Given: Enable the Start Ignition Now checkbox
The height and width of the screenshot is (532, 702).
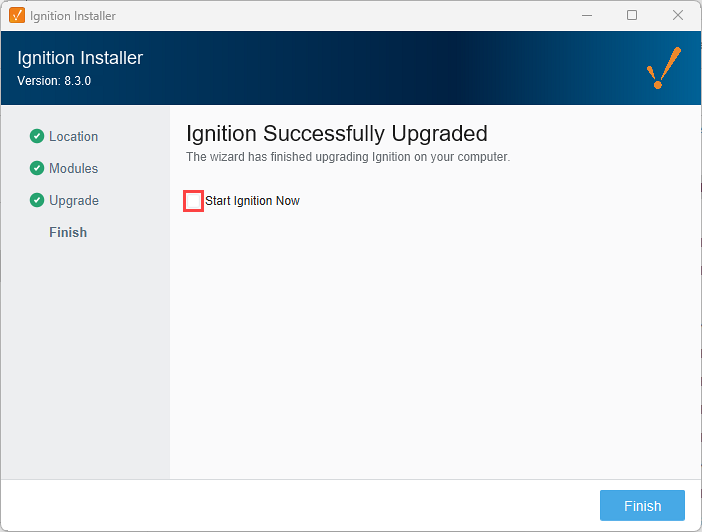Looking at the screenshot, I should point(193,201).
